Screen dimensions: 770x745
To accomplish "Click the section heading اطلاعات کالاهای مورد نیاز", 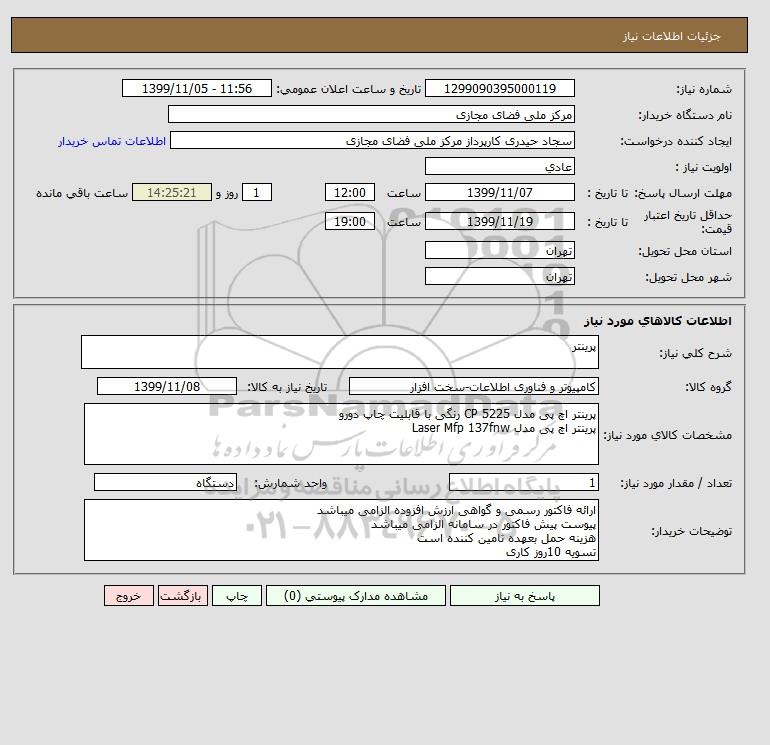I will (658, 321).
